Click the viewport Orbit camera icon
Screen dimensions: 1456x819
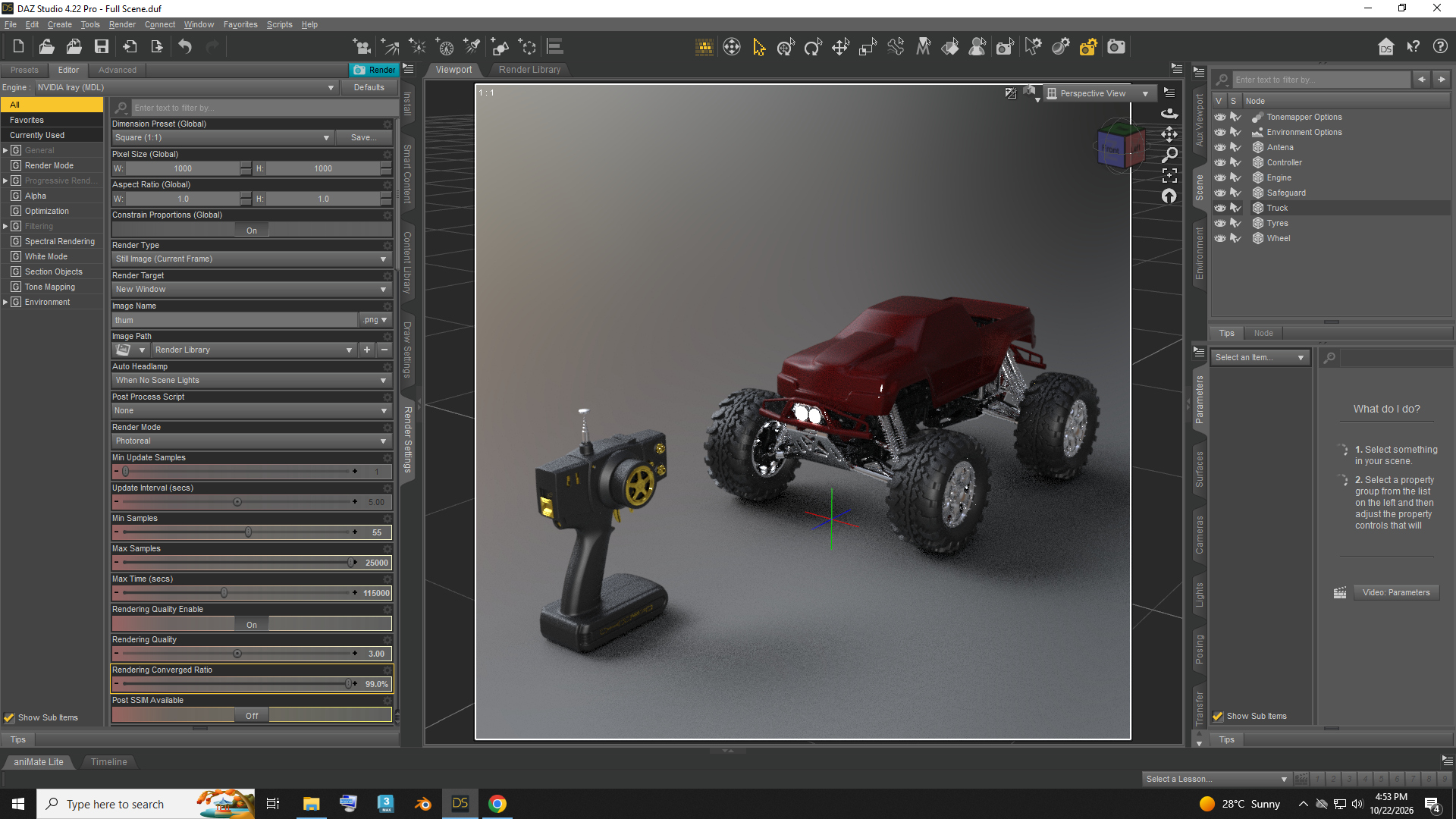click(1169, 113)
